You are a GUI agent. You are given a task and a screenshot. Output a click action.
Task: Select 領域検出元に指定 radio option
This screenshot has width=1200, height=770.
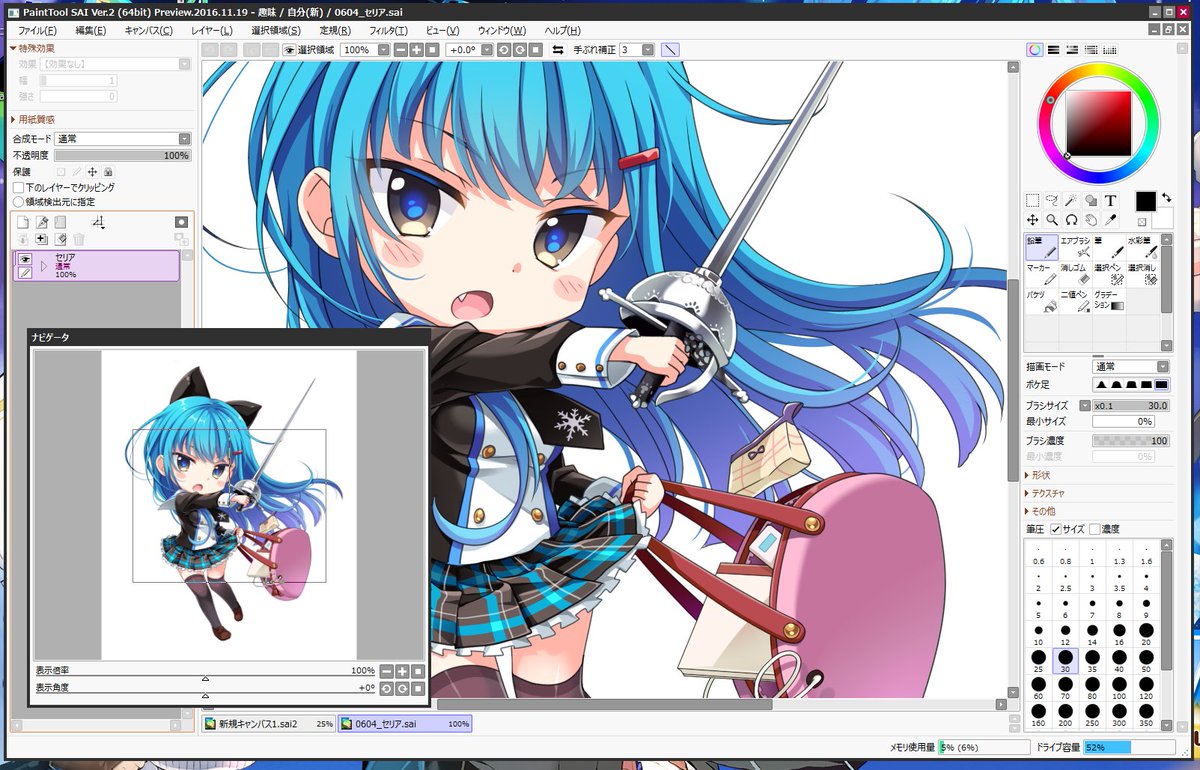pyautogui.click(x=18, y=201)
